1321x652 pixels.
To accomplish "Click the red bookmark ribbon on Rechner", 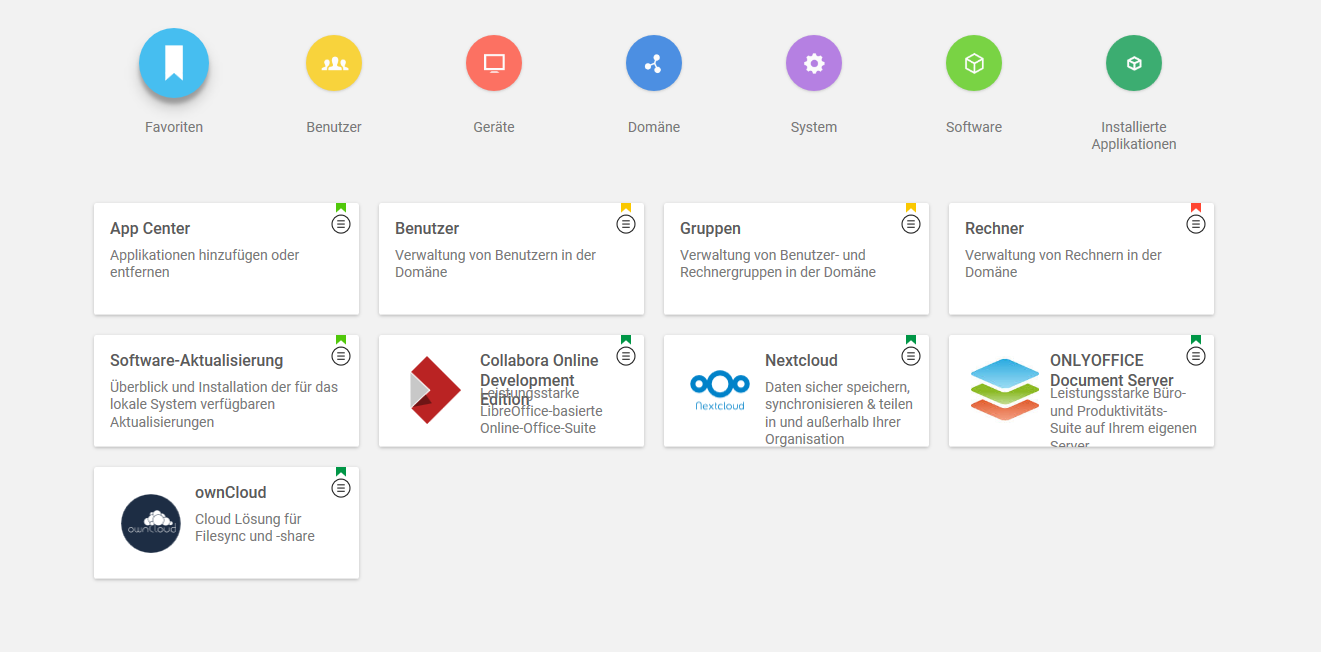I will [x=1196, y=208].
